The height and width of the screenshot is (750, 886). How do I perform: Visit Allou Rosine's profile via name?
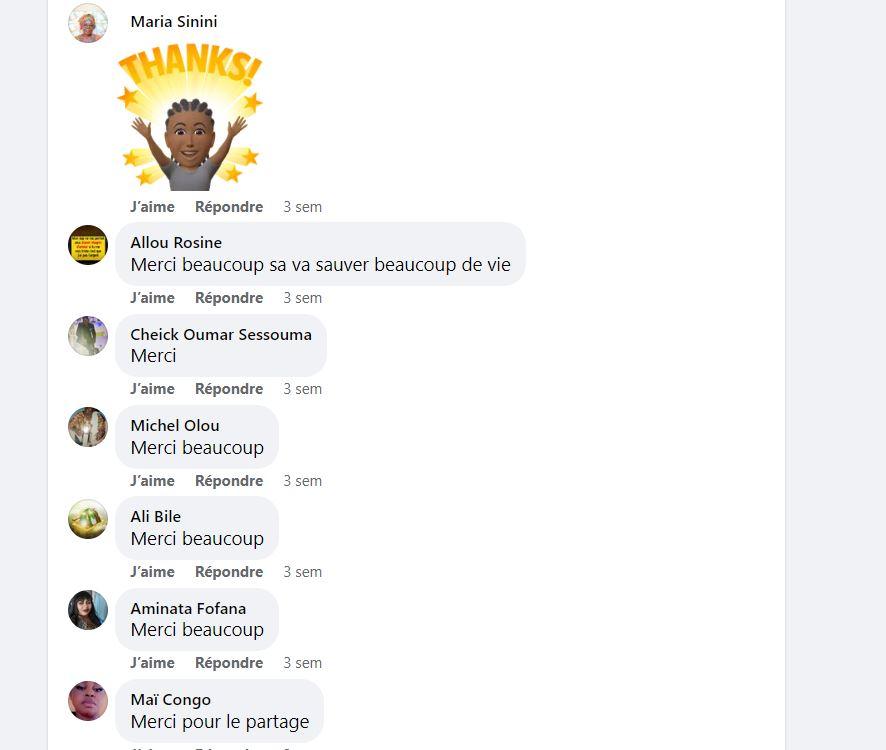(176, 242)
